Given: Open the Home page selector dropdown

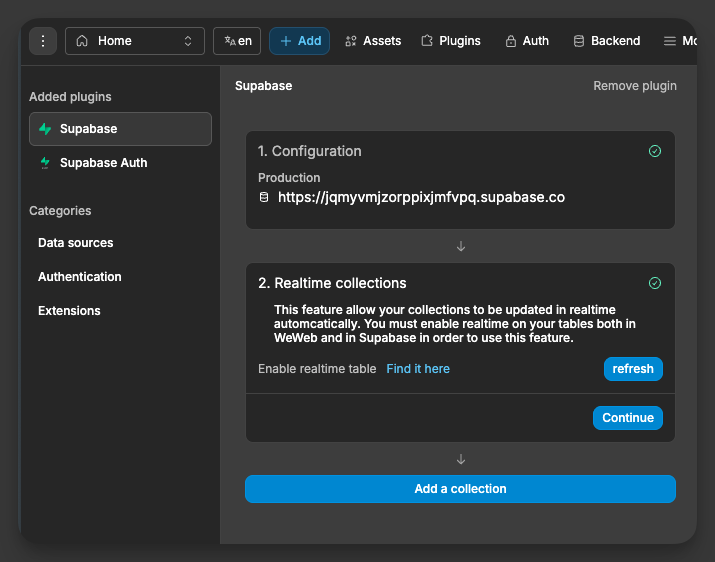Looking at the screenshot, I should click(134, 41).
